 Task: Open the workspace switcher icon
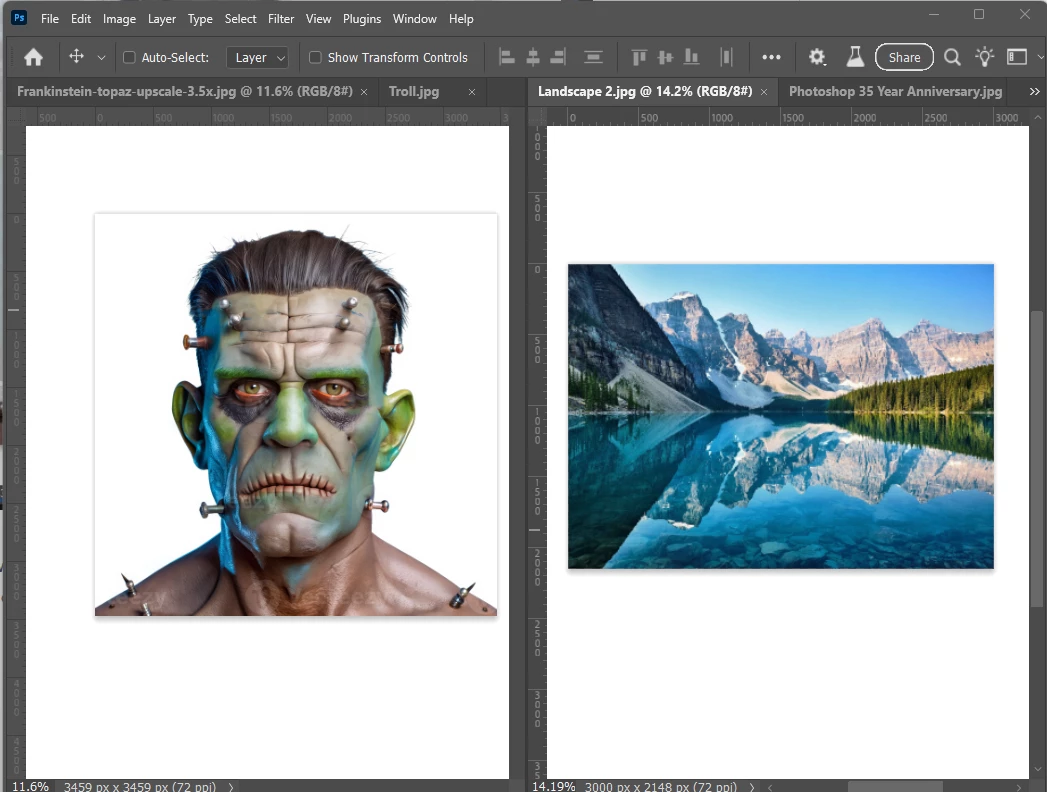1017,57
